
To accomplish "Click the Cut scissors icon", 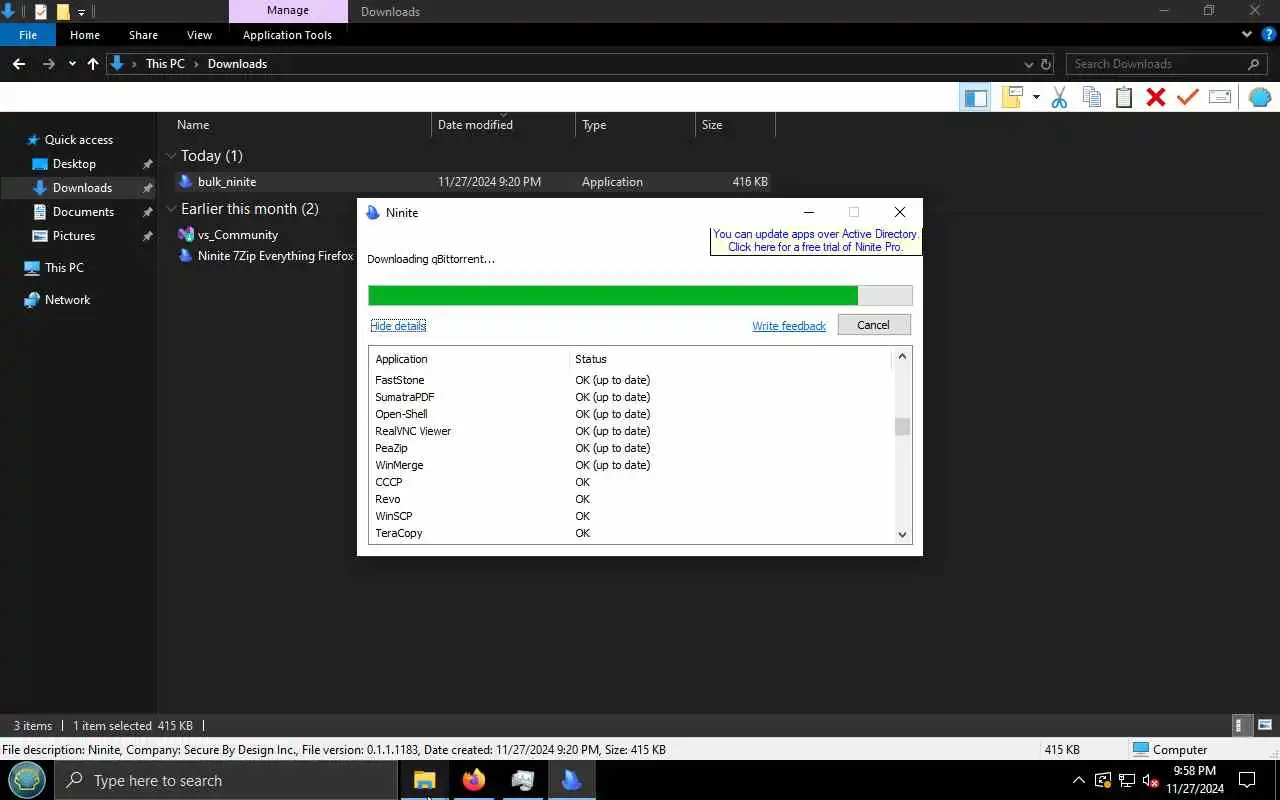I will point(1060,97).
